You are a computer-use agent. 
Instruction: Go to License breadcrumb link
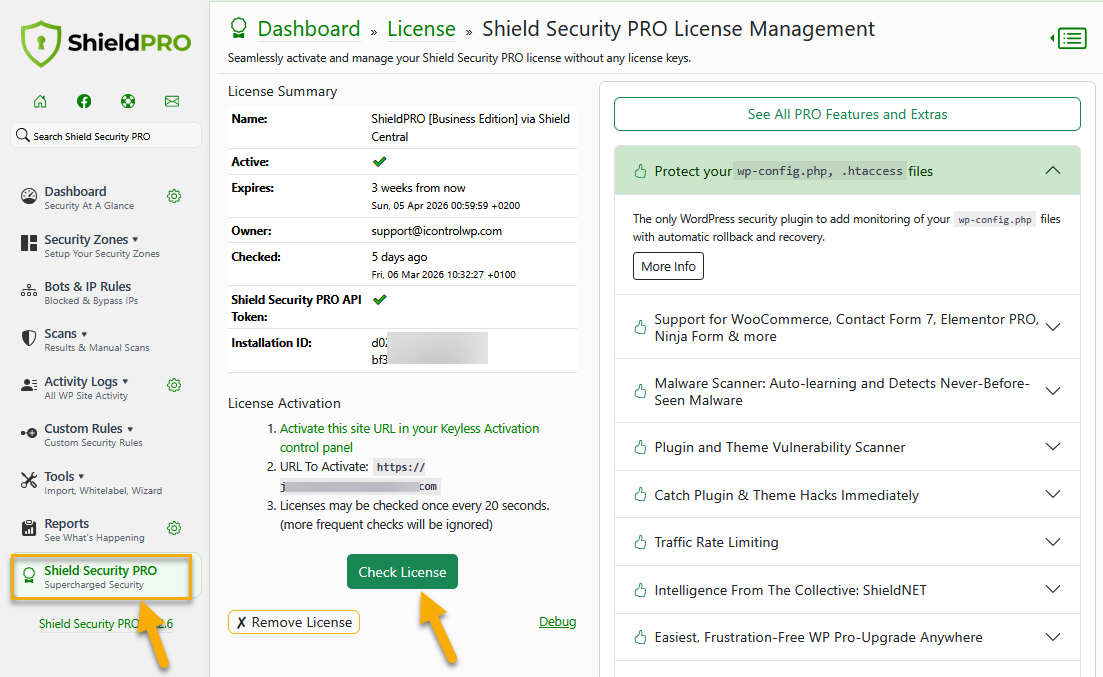point(421,29)
